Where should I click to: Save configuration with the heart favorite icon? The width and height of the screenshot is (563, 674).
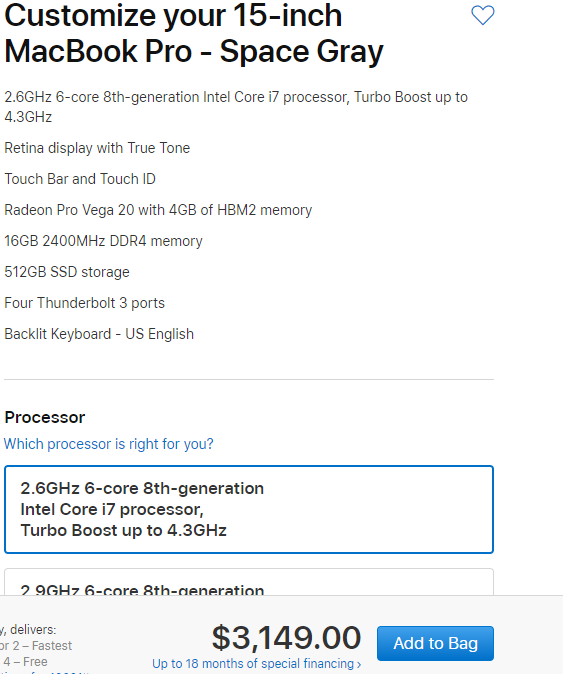[483, 15]
